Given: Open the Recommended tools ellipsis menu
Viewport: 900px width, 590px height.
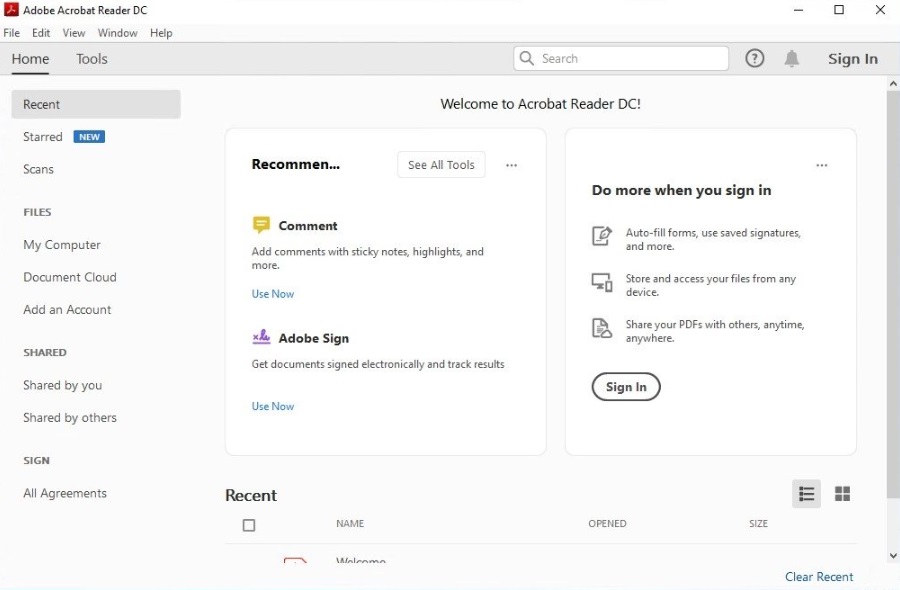Looking at the screenshot, I should (x=512, y=166).
